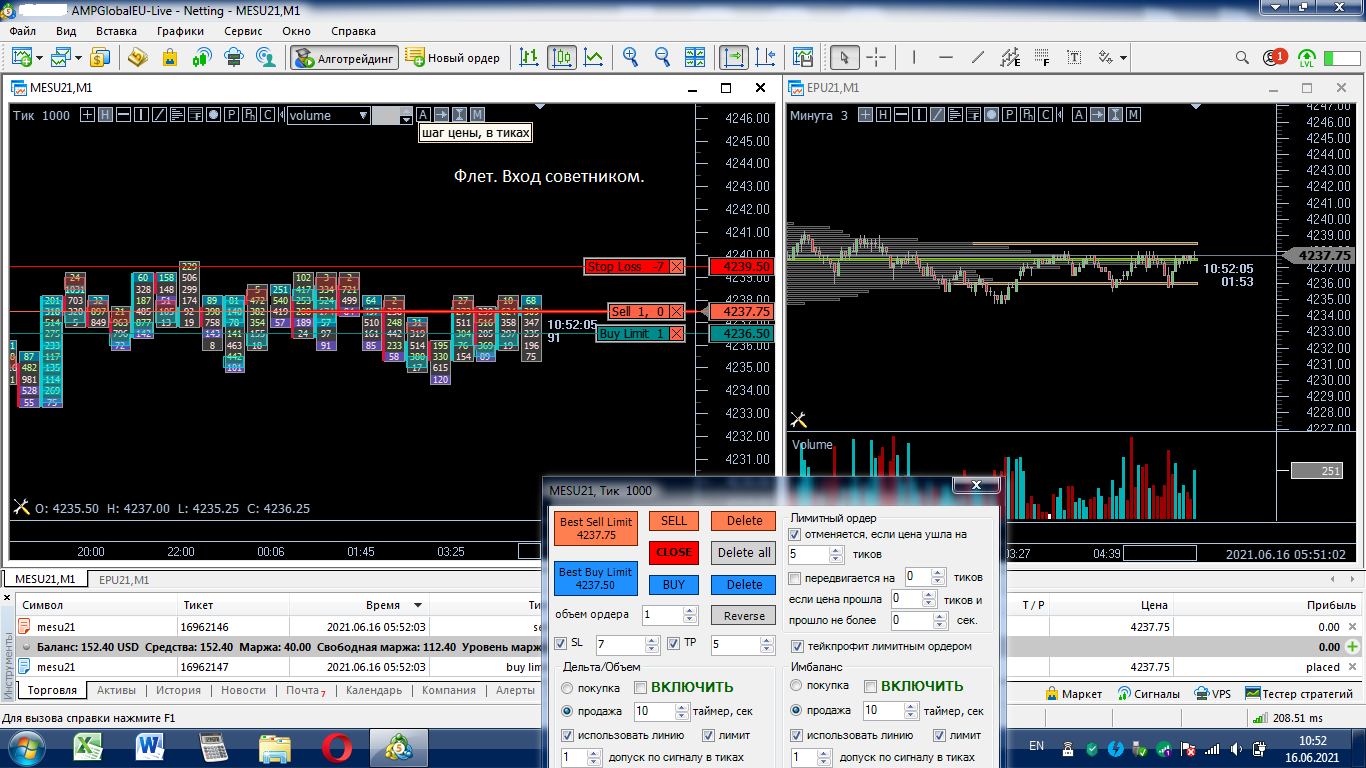
Task: Draw a vertical line on the chart
Action: point(915,58)
